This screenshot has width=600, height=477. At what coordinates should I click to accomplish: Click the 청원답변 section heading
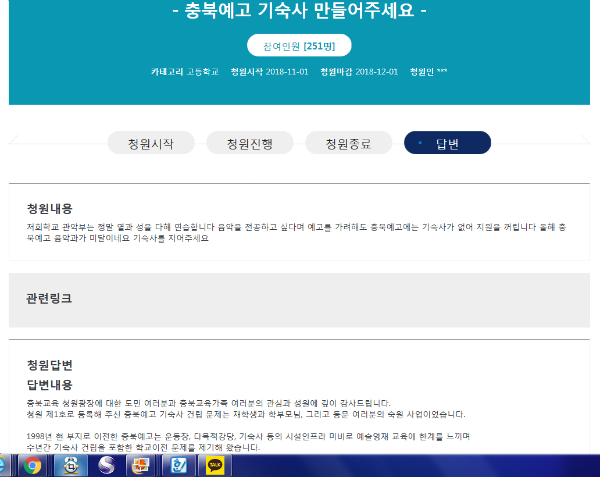coord(50,364)
